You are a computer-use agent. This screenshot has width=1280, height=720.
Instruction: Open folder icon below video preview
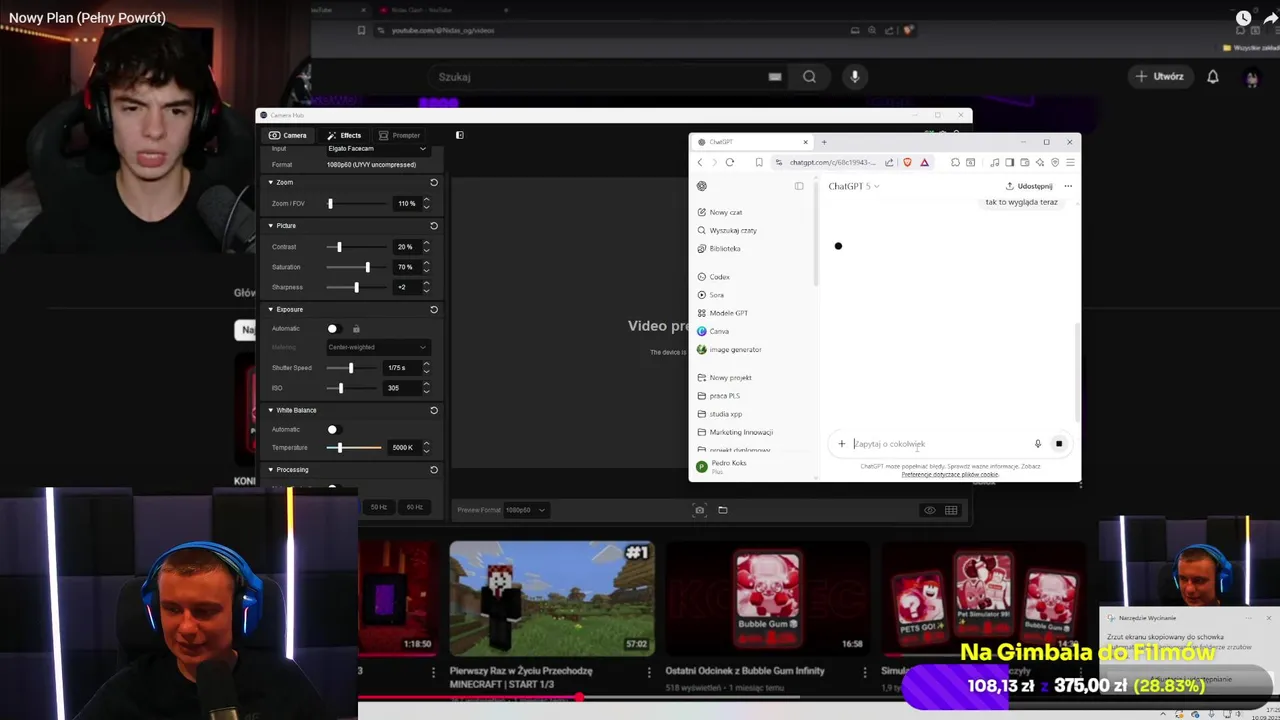click(723, 510)
